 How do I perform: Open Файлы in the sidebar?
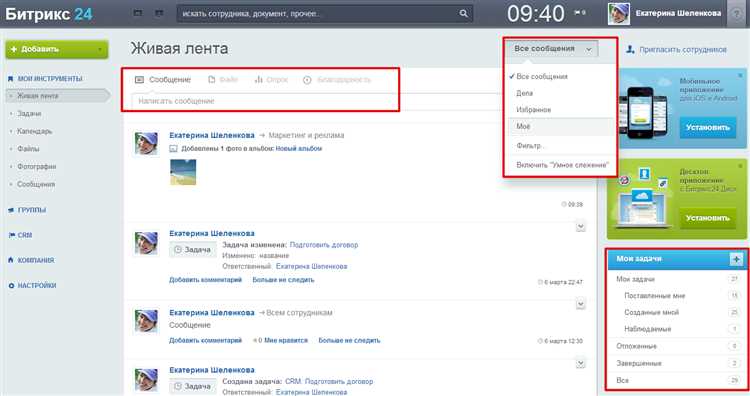click(x=28, y=149)
